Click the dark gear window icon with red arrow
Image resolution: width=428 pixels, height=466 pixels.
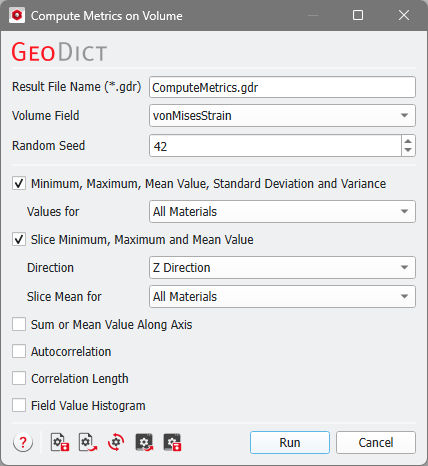pyautogui.click(x=144, y=442)
